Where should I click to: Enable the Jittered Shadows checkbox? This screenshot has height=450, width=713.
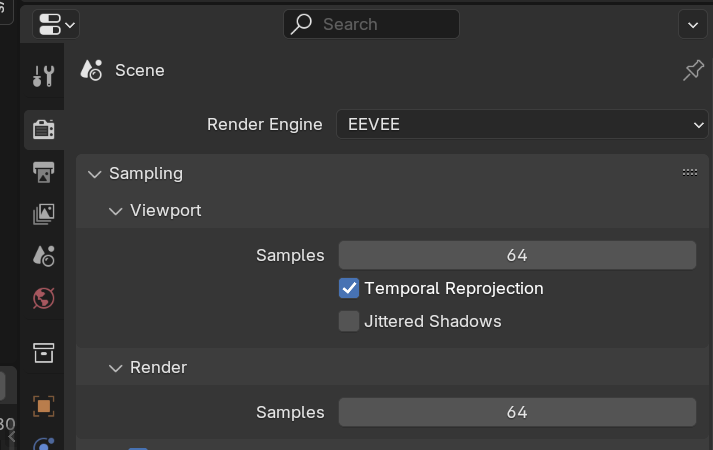349,321
